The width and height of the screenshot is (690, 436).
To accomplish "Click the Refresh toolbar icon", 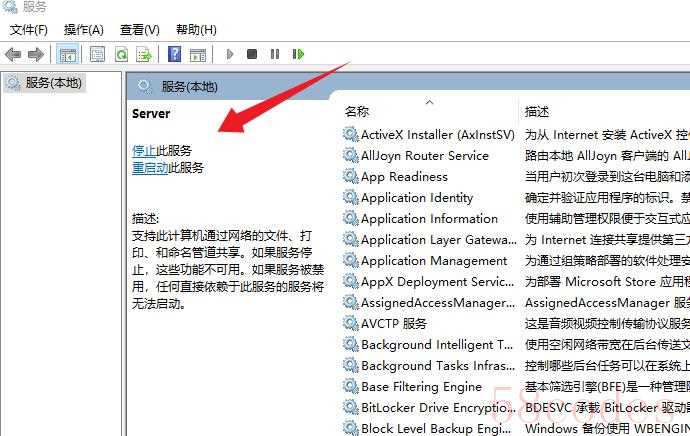I will 121,54.
